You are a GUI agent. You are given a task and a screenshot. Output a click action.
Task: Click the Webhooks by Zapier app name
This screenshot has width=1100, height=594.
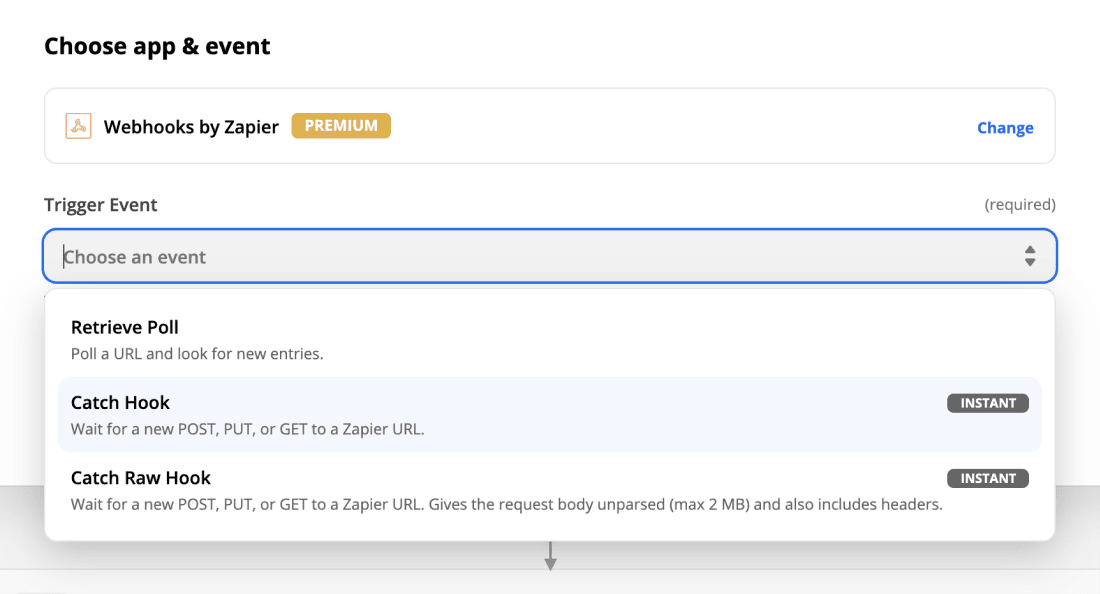coord(191,127)
